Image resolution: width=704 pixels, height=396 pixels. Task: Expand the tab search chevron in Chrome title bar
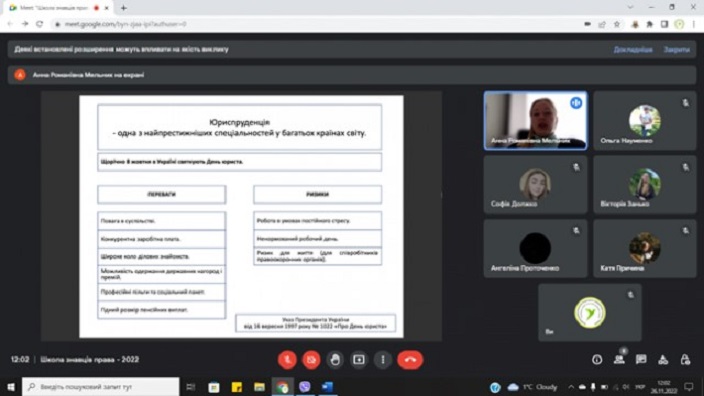630,7
